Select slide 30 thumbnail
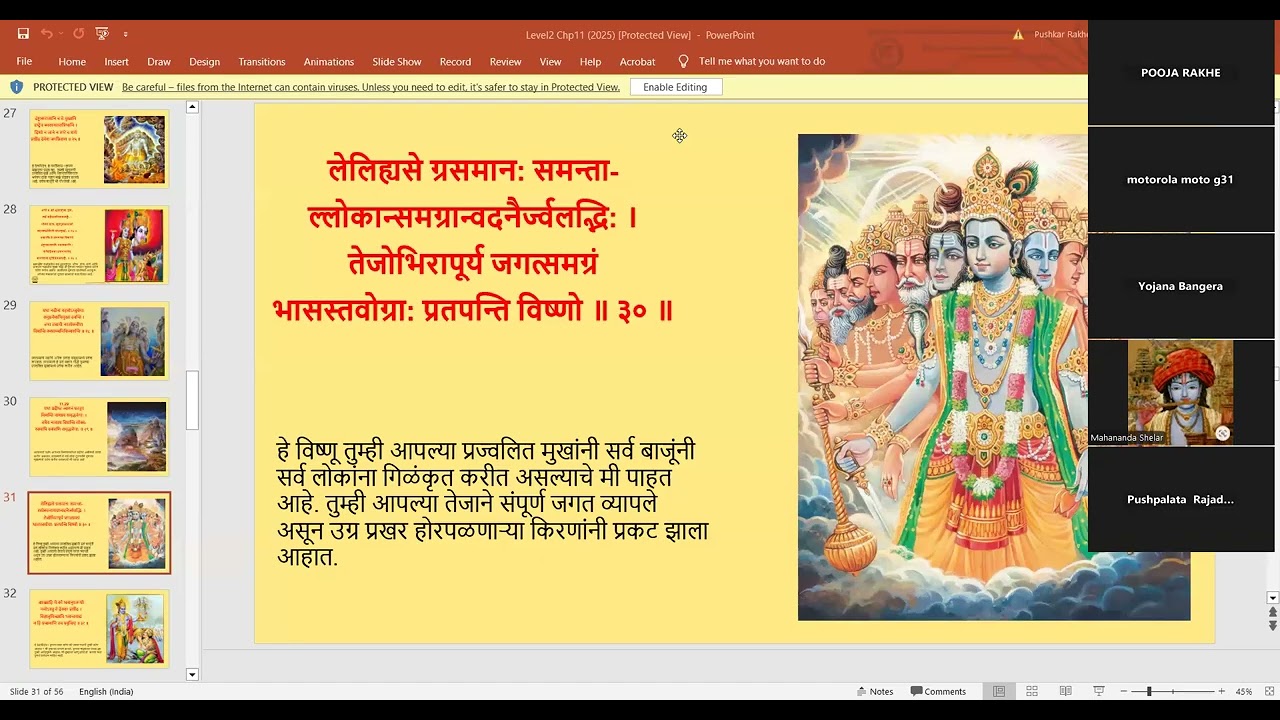1280x720 pixels. (x=99, y=437)
